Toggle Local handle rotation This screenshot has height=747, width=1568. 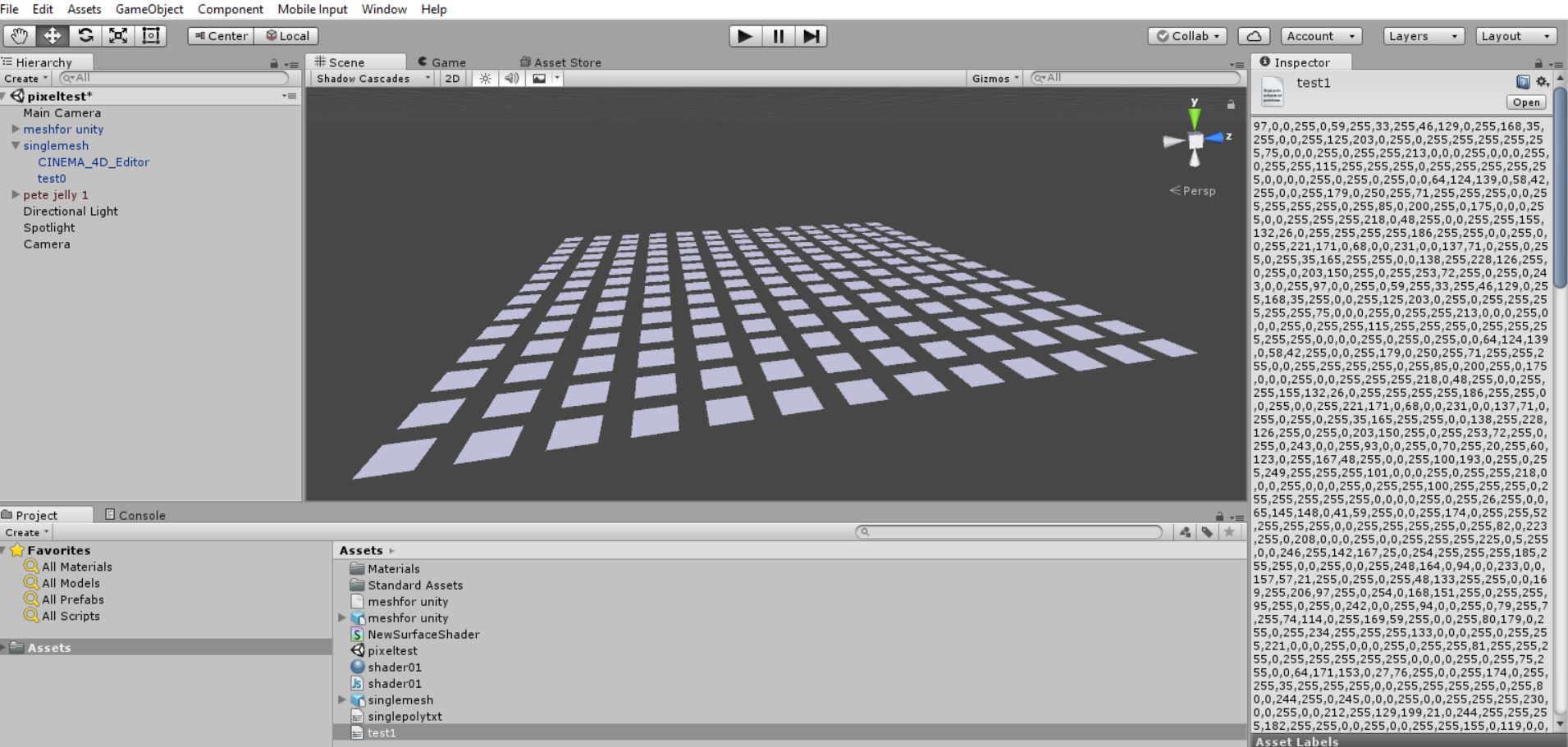pos(286,36)
